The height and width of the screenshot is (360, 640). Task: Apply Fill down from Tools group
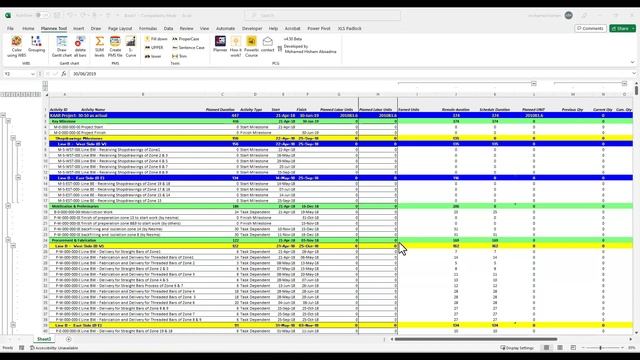click(x=156, y=39)
